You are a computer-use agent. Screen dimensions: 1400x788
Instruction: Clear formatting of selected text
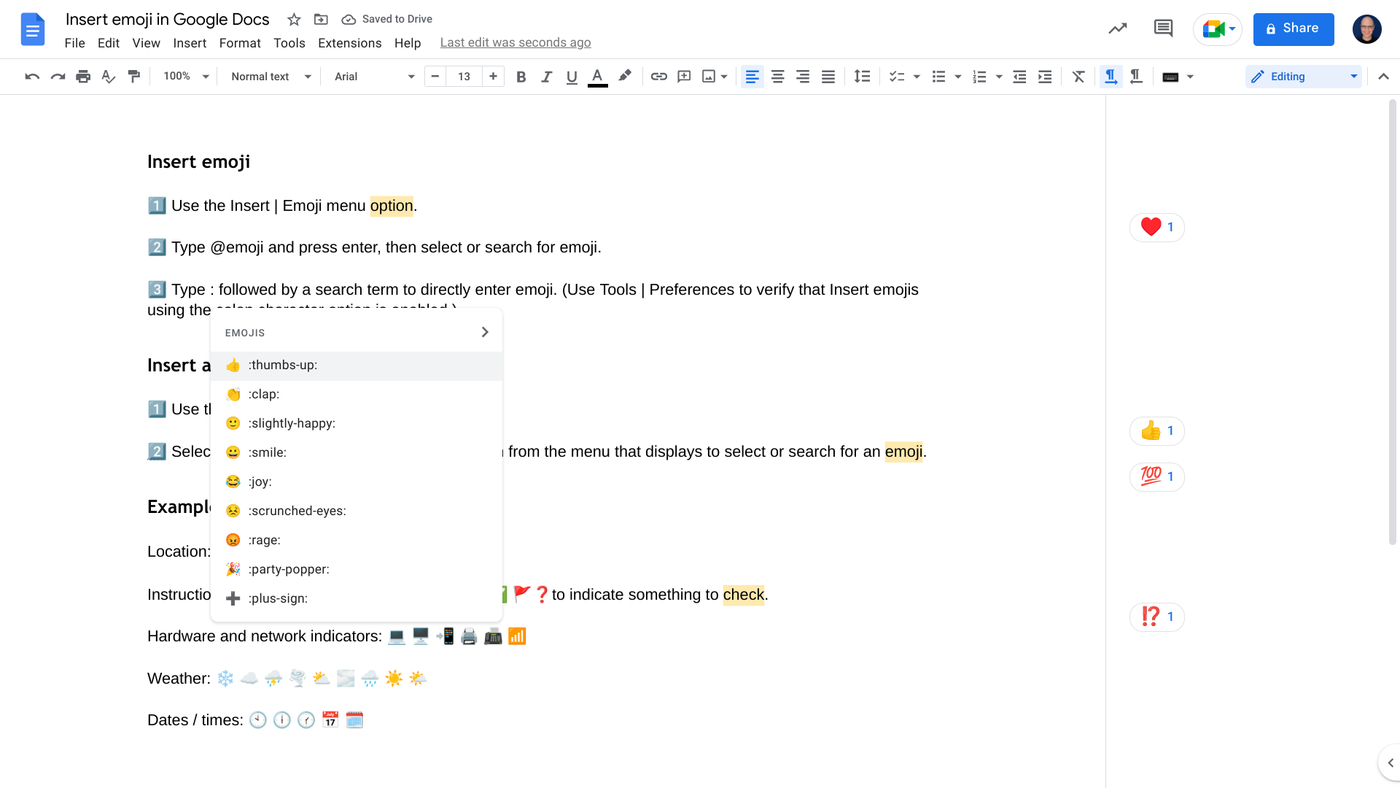pyautogui.click(x=1077, y=76)
